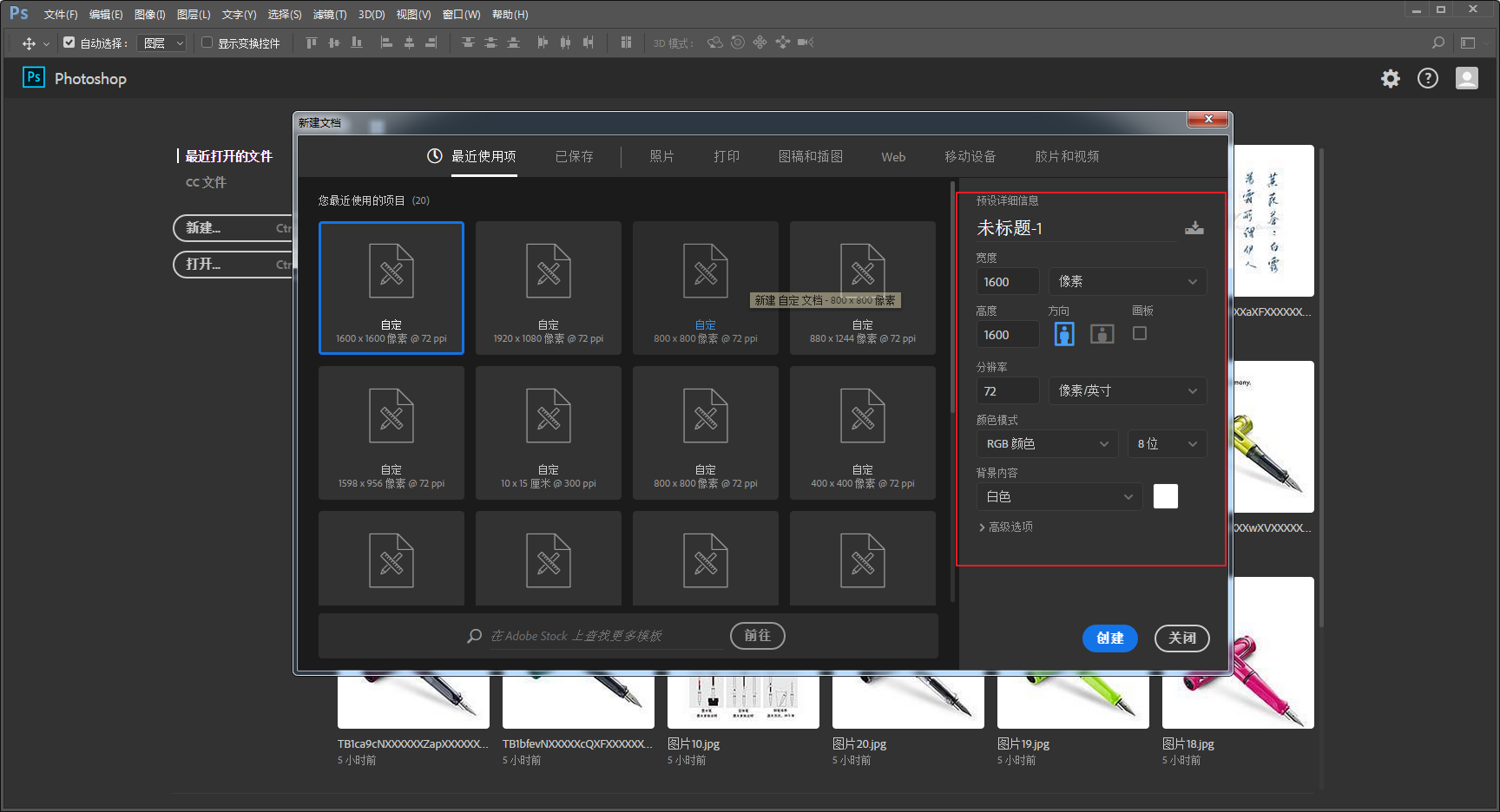The height and width of the screenshot is (812, 1500).
Task: Click the align horizontal centers icon
Action: (410, 43)
